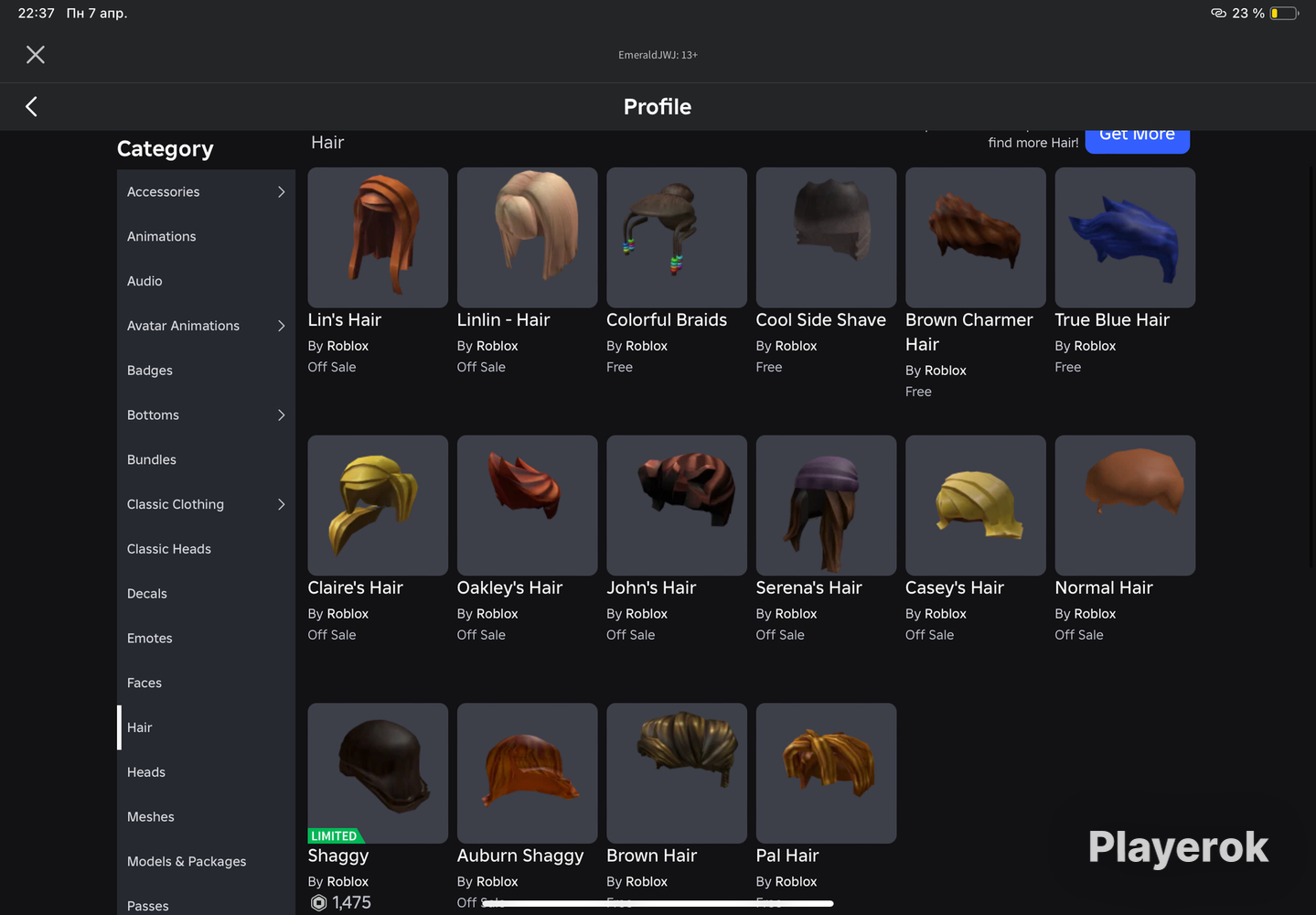Go back using the Profile back arrow
Viewport: 1316px width, 915px height.
click(x=31, y=107)
